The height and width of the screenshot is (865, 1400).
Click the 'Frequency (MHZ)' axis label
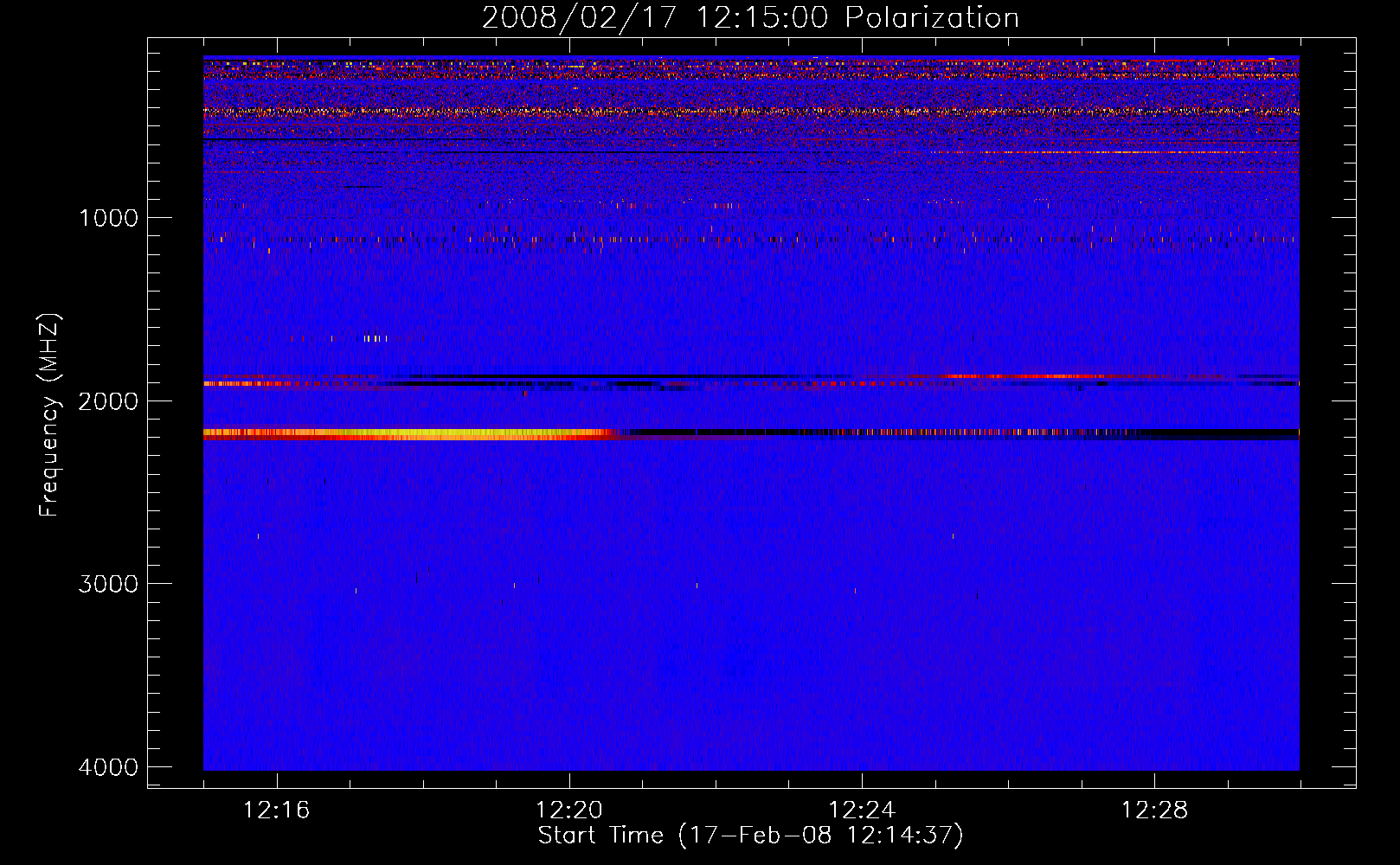pos(50,415)
